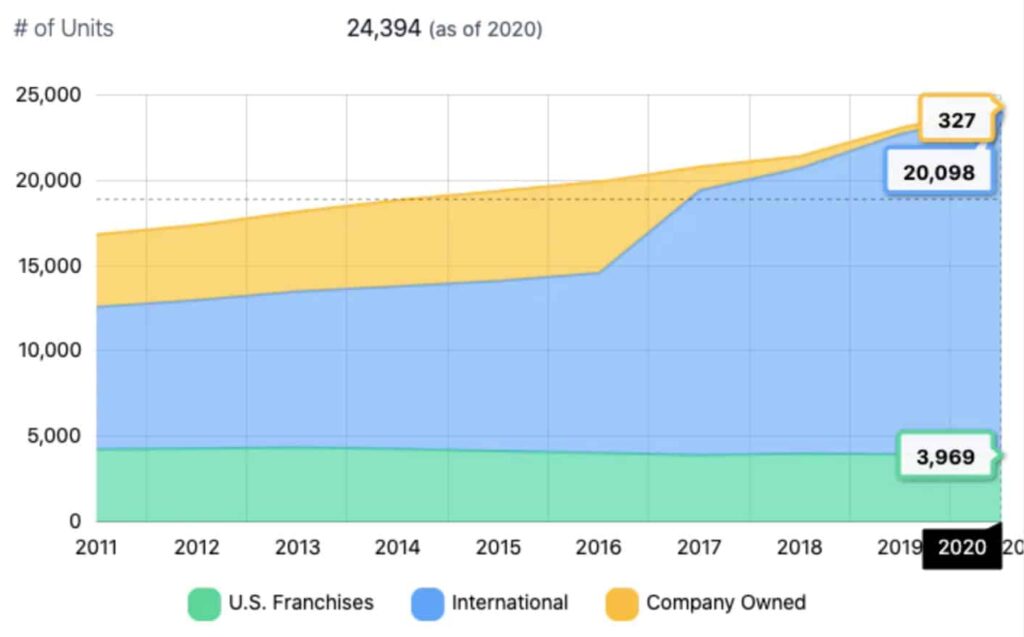Click the 24,394 total units figure

[x=384, y=28]
